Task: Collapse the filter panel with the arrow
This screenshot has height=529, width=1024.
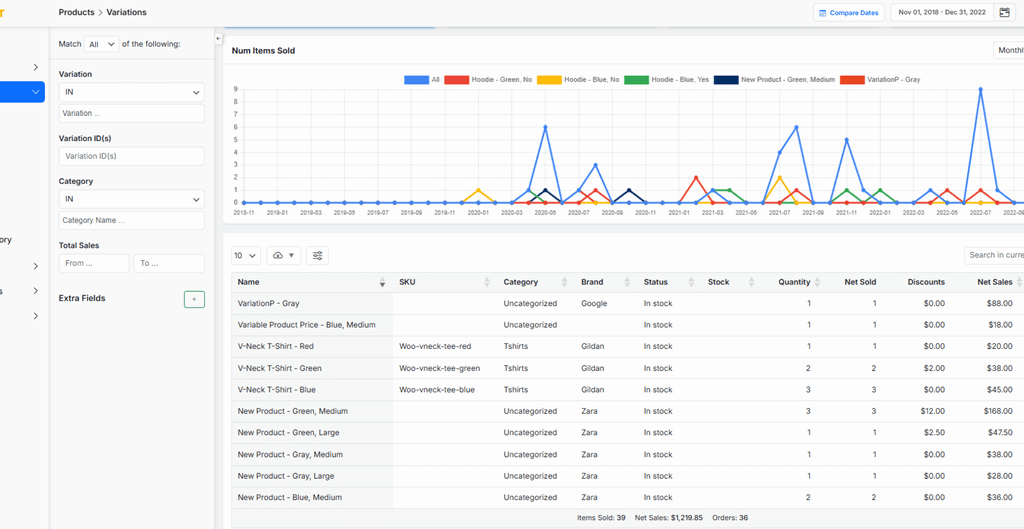Action: (x=218, y=39)
